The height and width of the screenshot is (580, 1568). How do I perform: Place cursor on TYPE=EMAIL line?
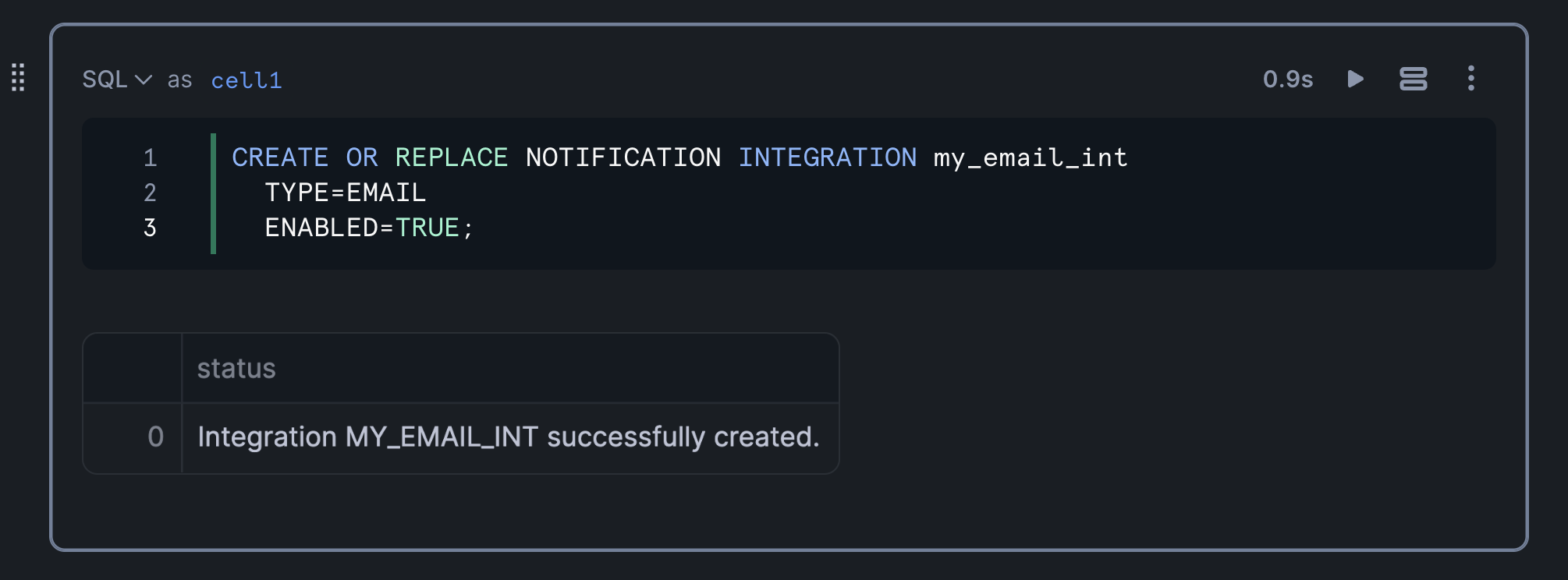[346, 193]
